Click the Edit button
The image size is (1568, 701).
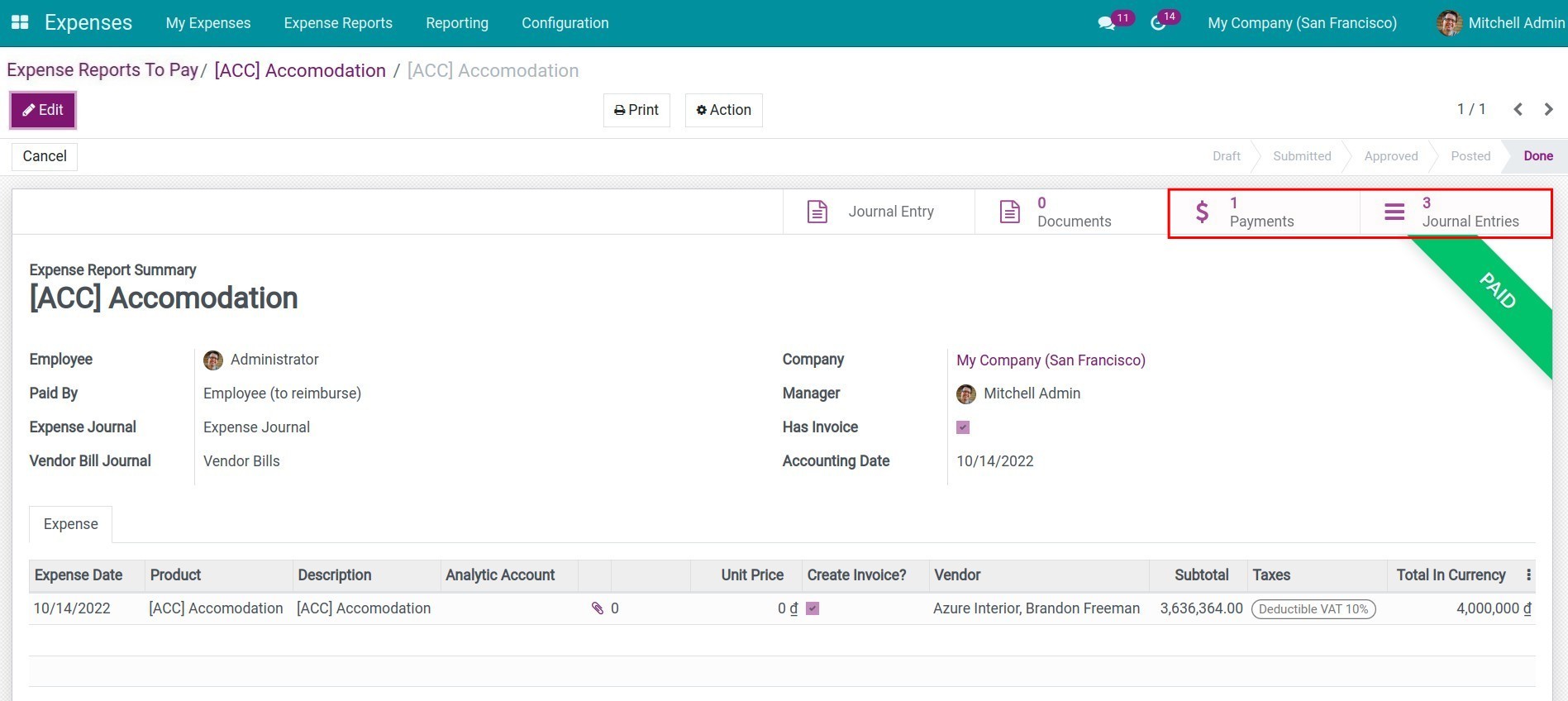coord(43,110)
